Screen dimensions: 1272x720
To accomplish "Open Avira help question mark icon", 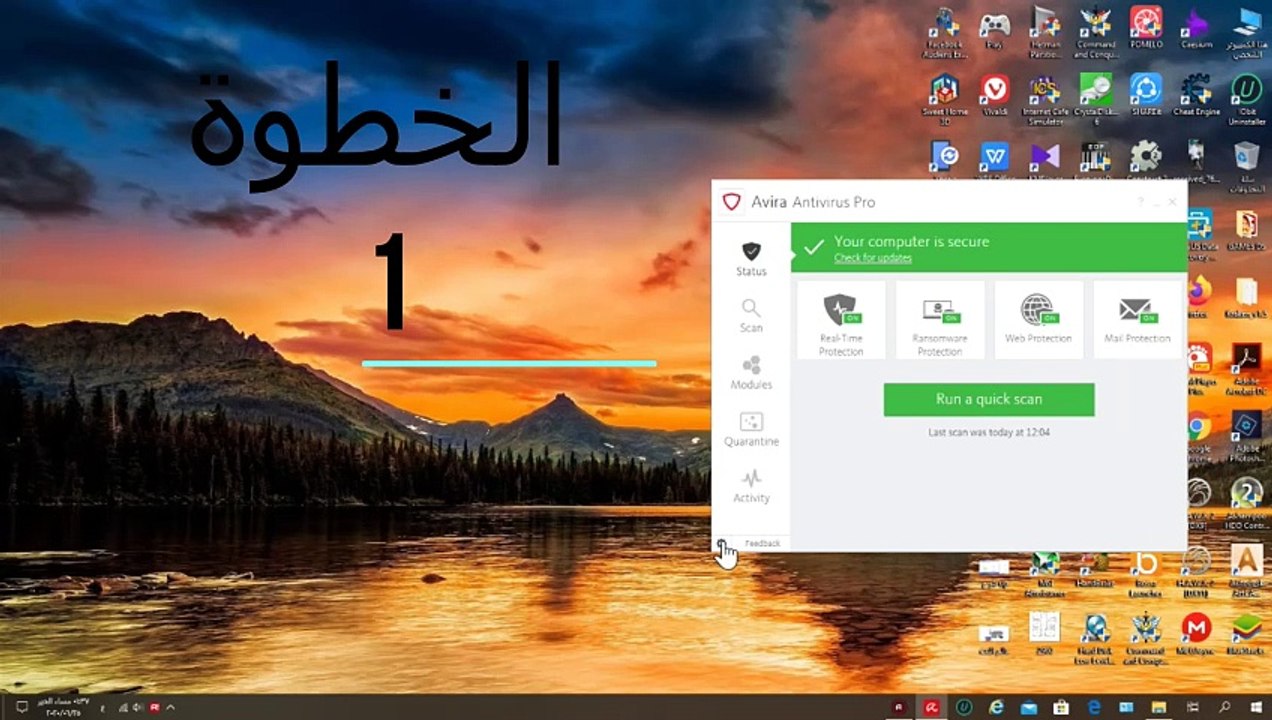I will [x=1140, y=202].
